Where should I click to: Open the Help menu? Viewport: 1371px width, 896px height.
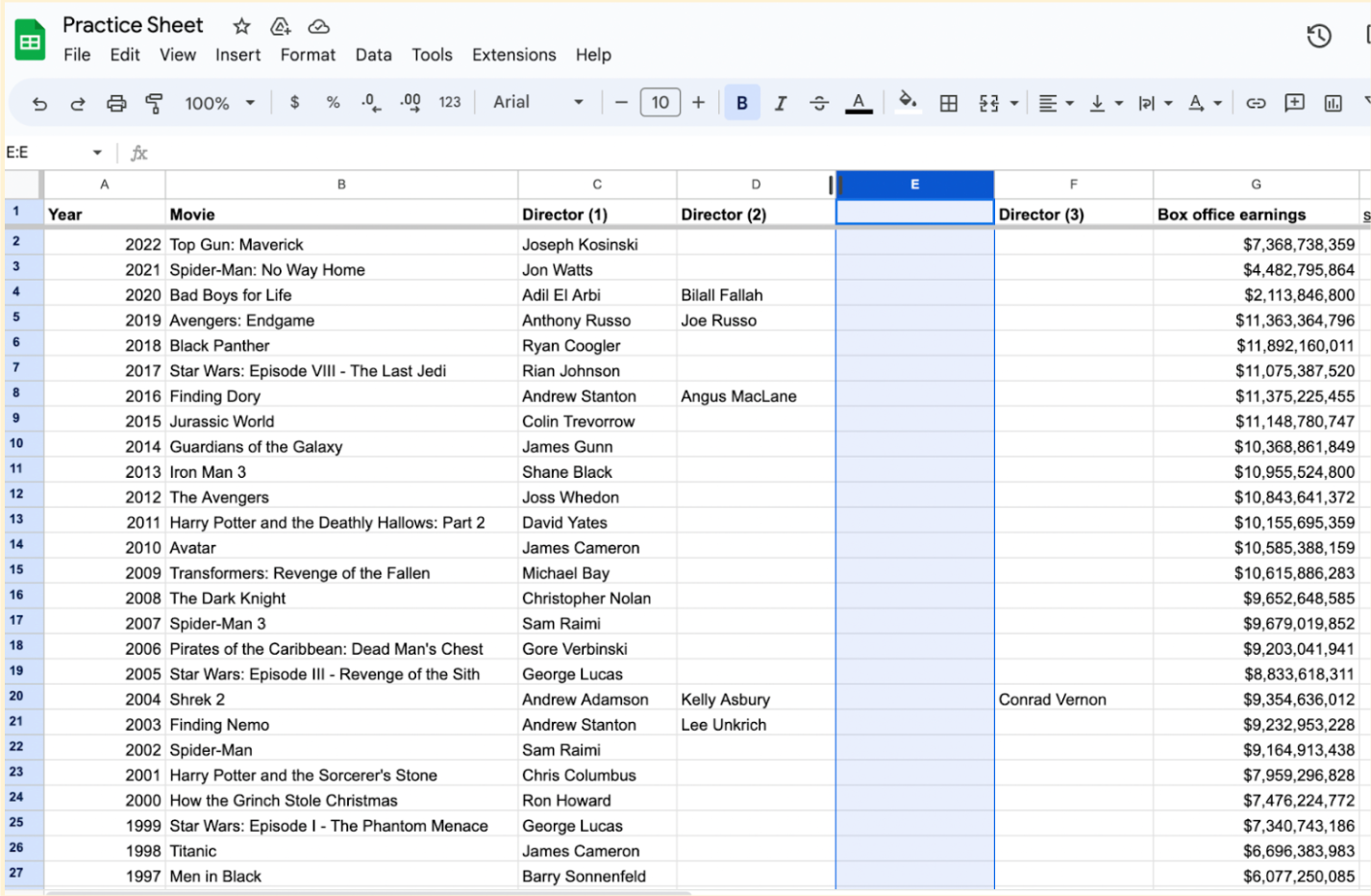pos(593,55)
